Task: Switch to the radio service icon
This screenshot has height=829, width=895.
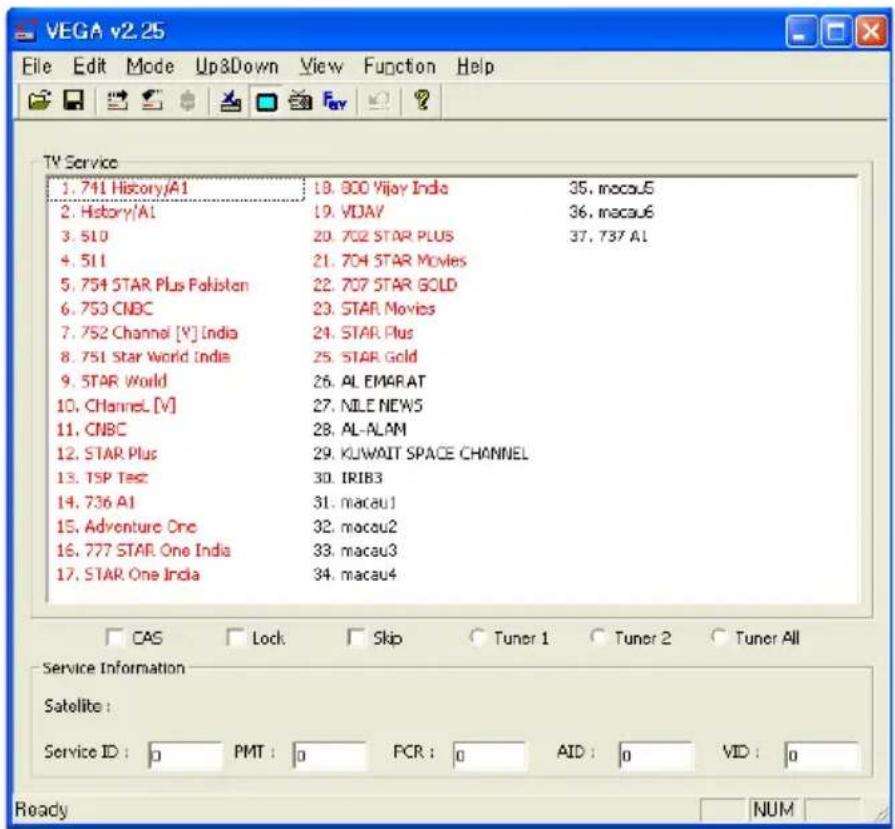Action: (x=300, y=102)
